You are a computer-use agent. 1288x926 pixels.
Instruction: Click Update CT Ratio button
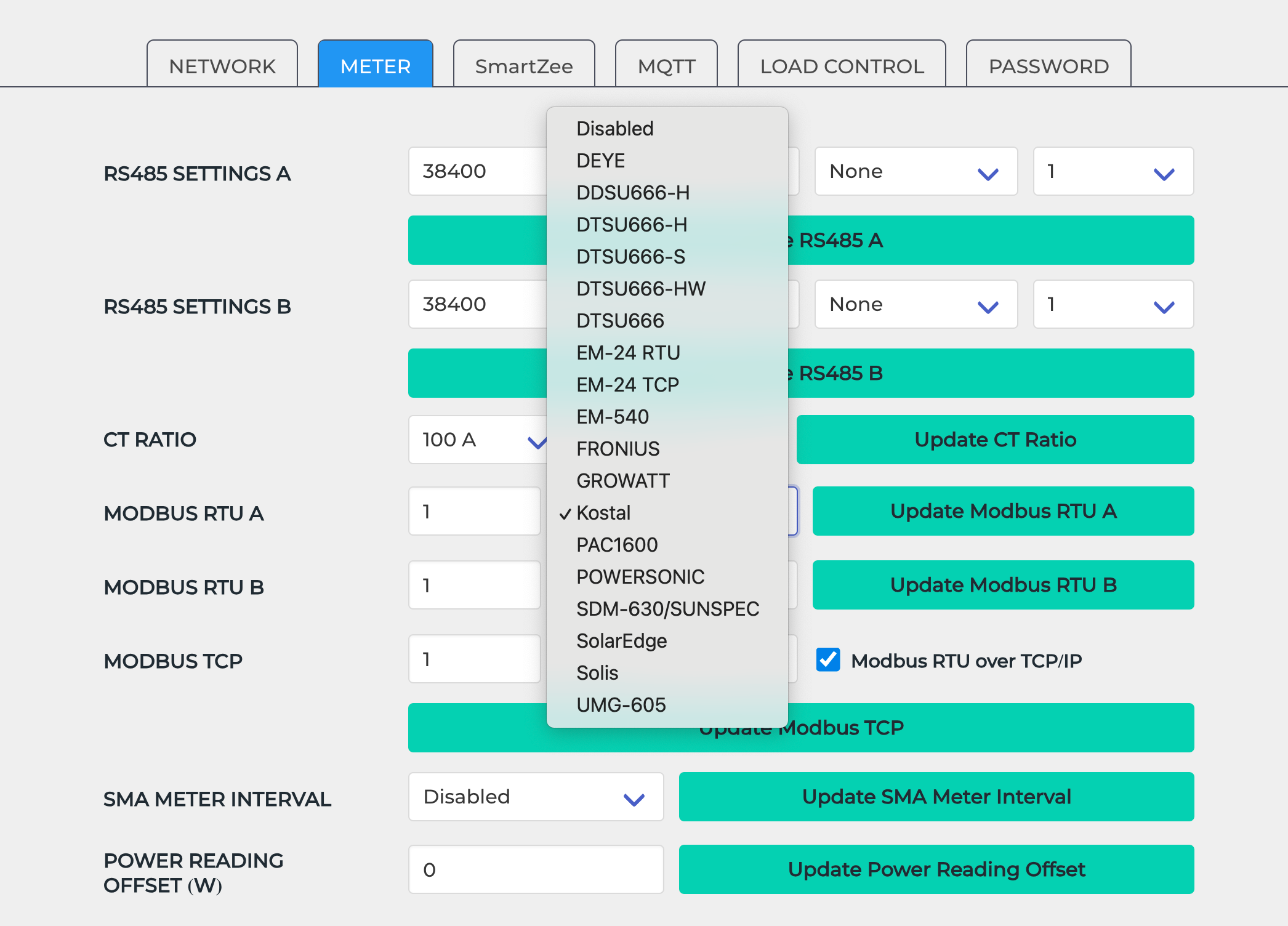tap(995, 440)
